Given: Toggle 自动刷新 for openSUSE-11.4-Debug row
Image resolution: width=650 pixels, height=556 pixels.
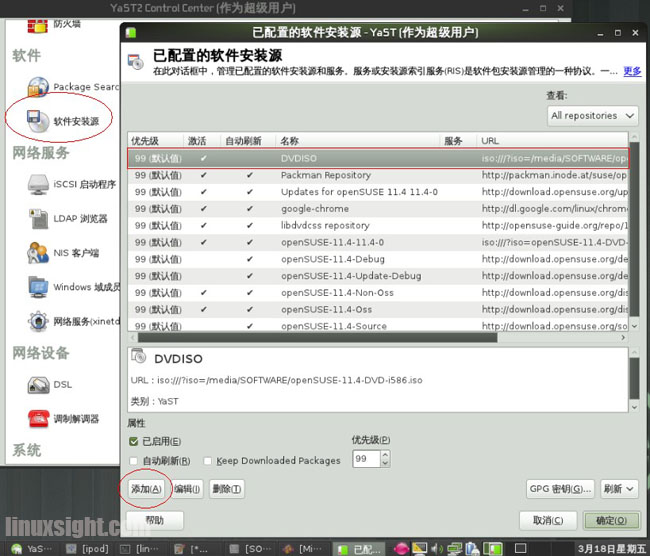Looking at the screenshot, I should coord(250,259).
